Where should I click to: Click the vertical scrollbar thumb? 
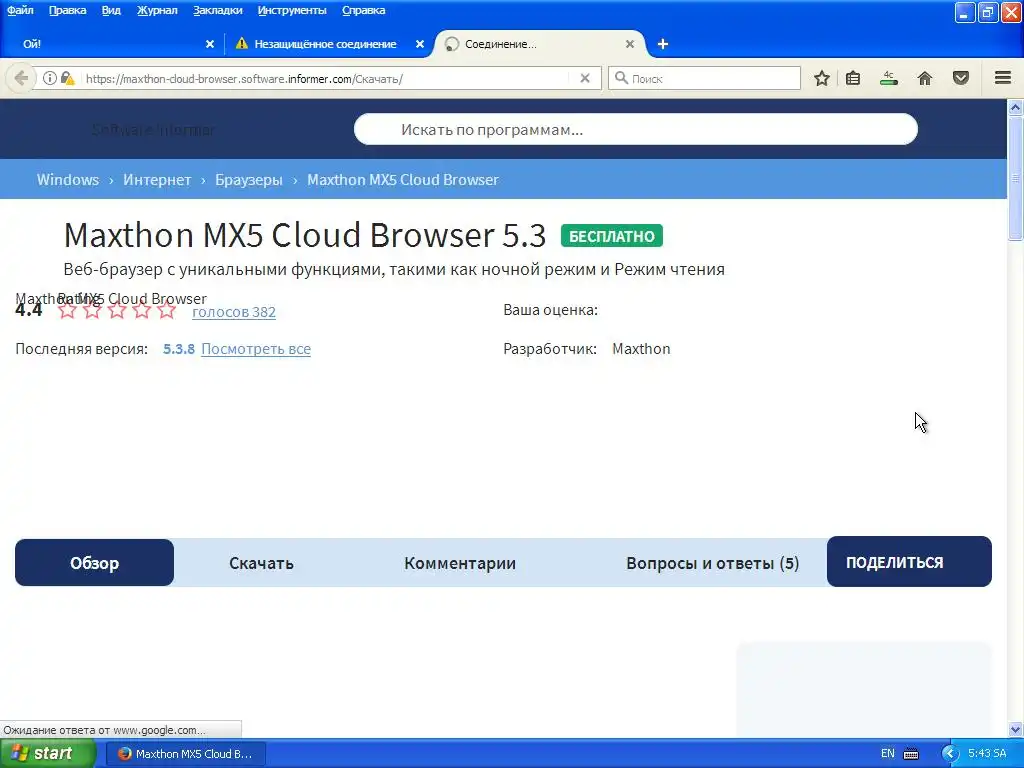coord(1016,178)
